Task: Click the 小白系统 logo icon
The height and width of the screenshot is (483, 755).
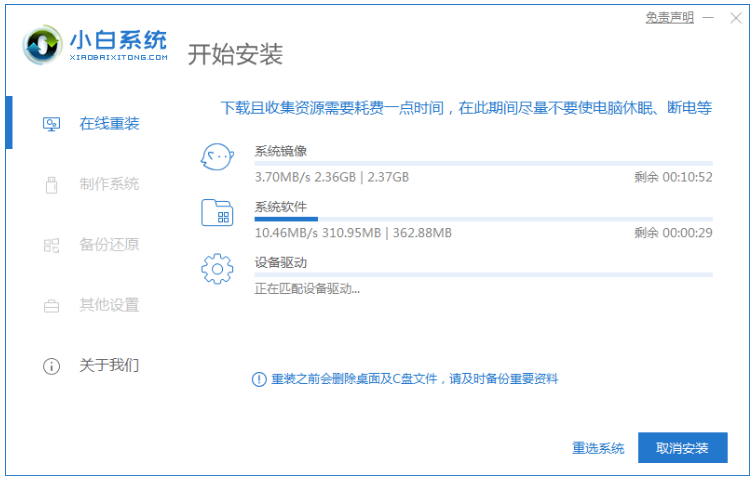Action: 40,44
